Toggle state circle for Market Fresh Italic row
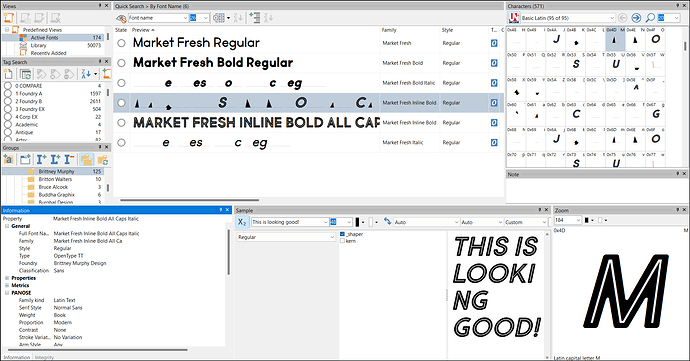Screen dimensions: 690x361 coord(121,143)
